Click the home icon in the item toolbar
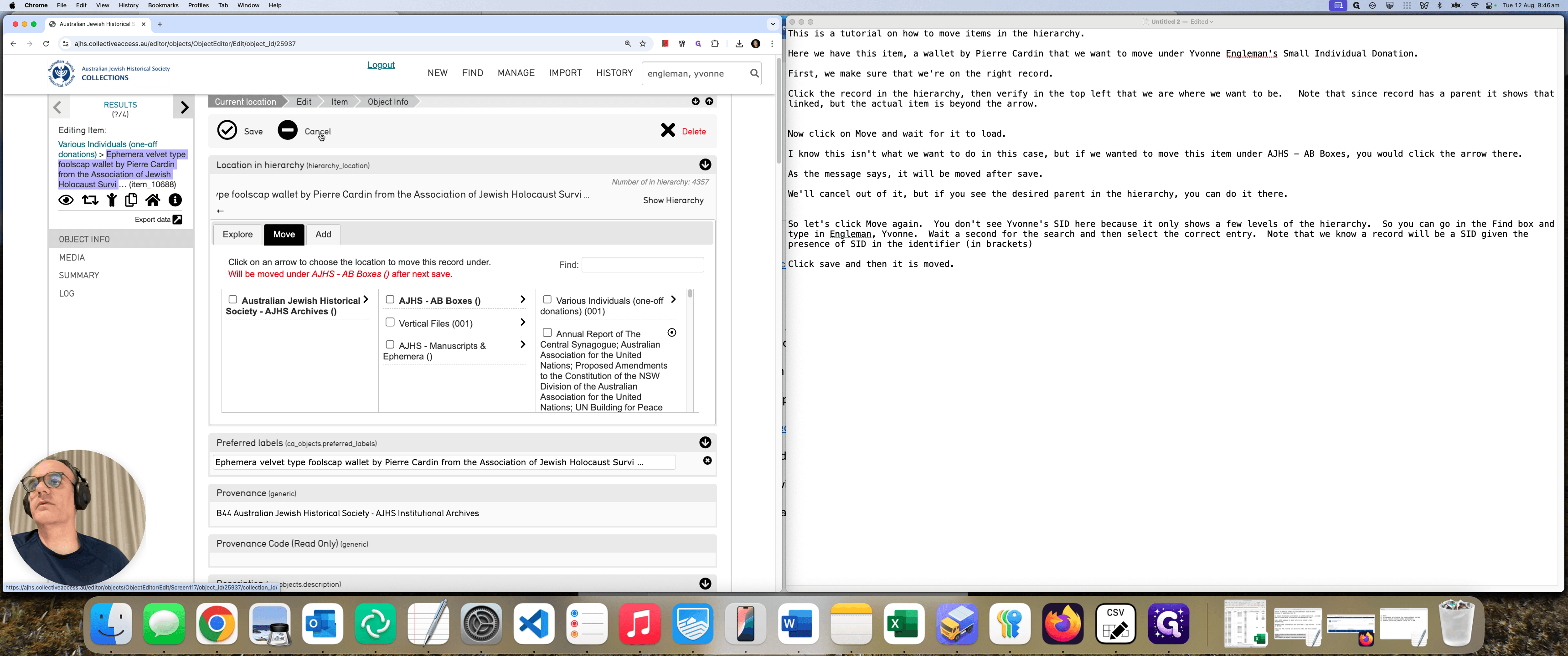Viewport: 1568px width, 656px height. (153, 200)
